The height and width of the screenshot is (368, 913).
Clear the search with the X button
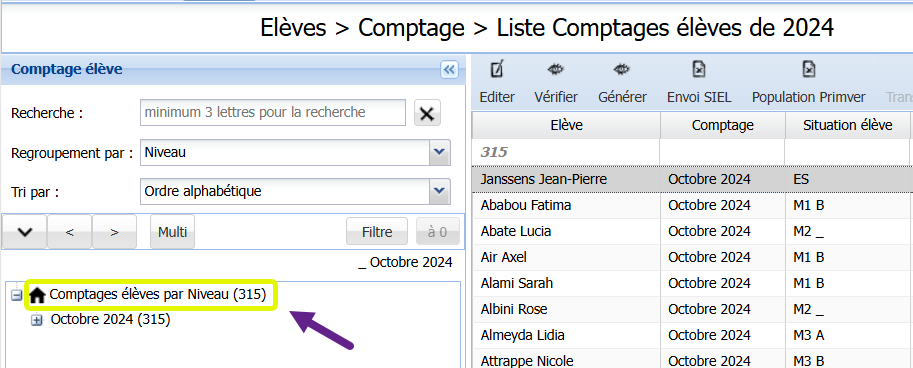[x=427, y=113]
